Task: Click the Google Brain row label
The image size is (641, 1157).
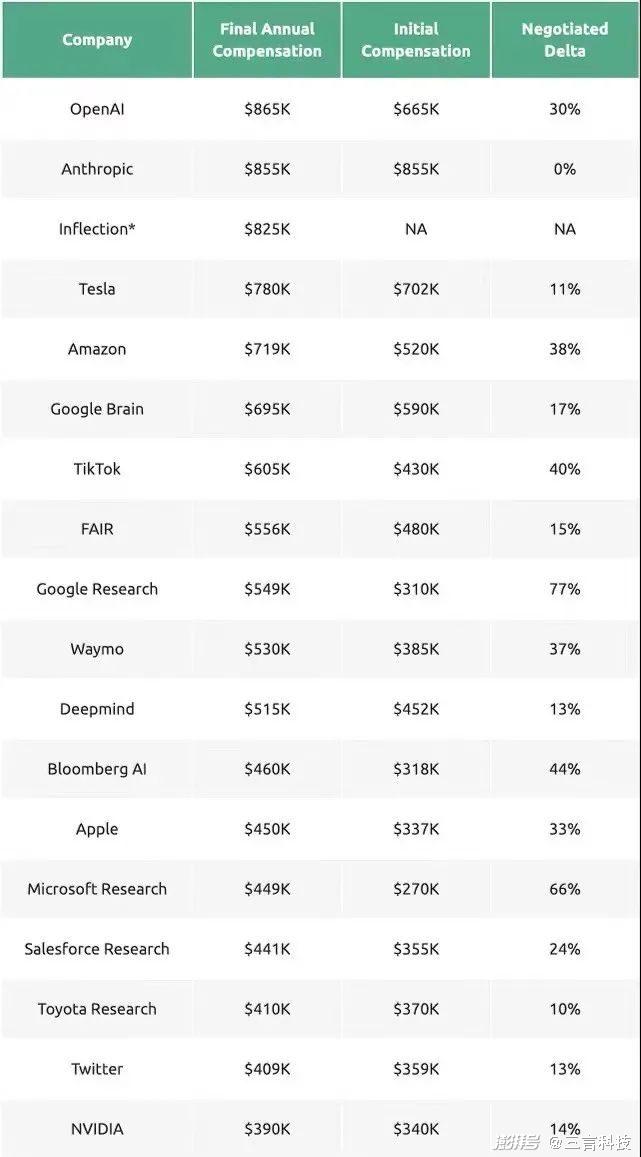Action: [x=97, y=409]
